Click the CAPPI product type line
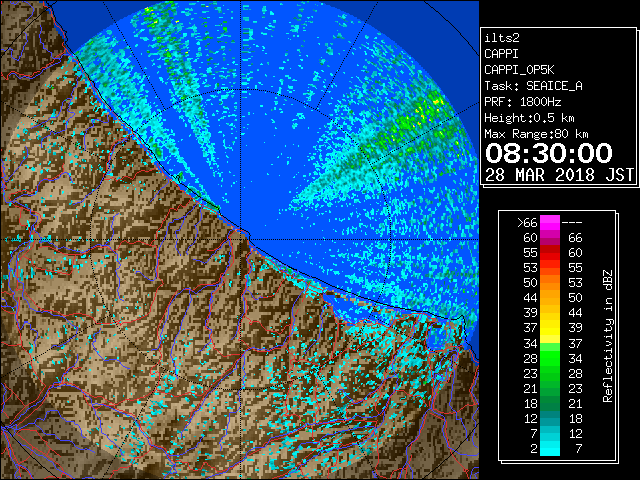The height and width of the screenshot is (480, 640). point(501,54)
